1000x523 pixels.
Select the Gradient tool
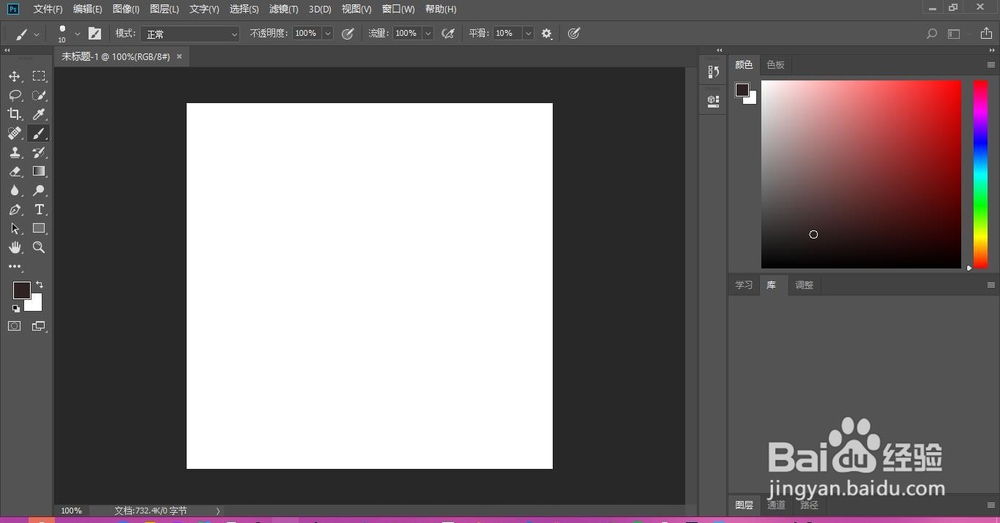pyautogui.click(x=39, y=172)
